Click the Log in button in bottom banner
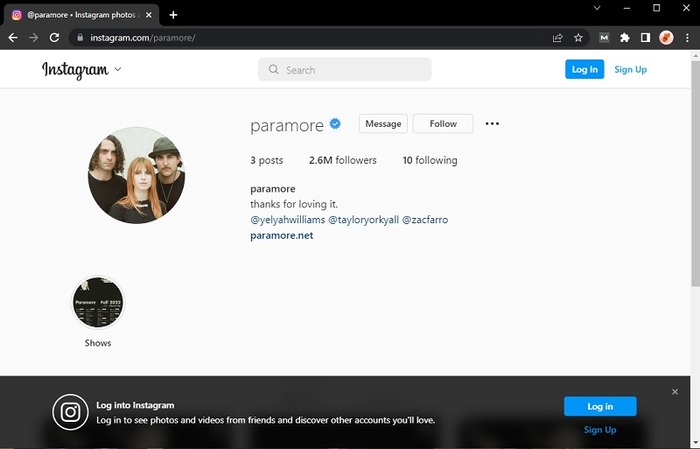Viewport: 700px width, 449px height. [600, 406]
